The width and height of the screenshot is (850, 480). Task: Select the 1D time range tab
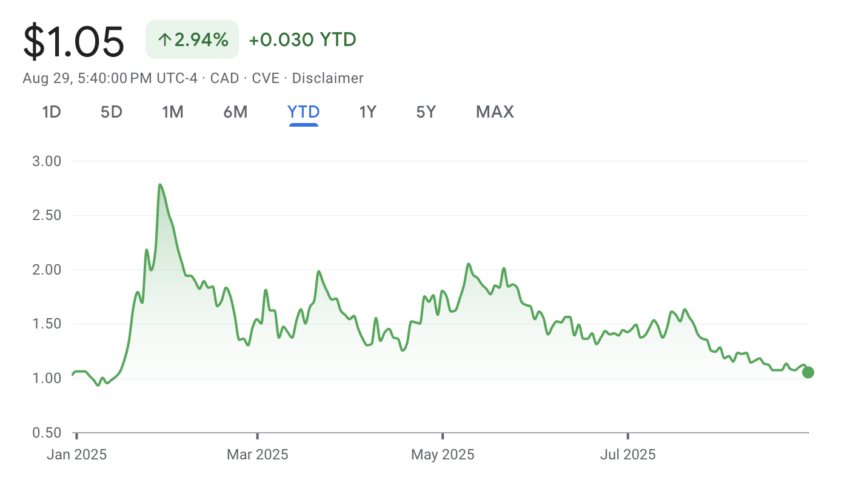tap(51, 112)
